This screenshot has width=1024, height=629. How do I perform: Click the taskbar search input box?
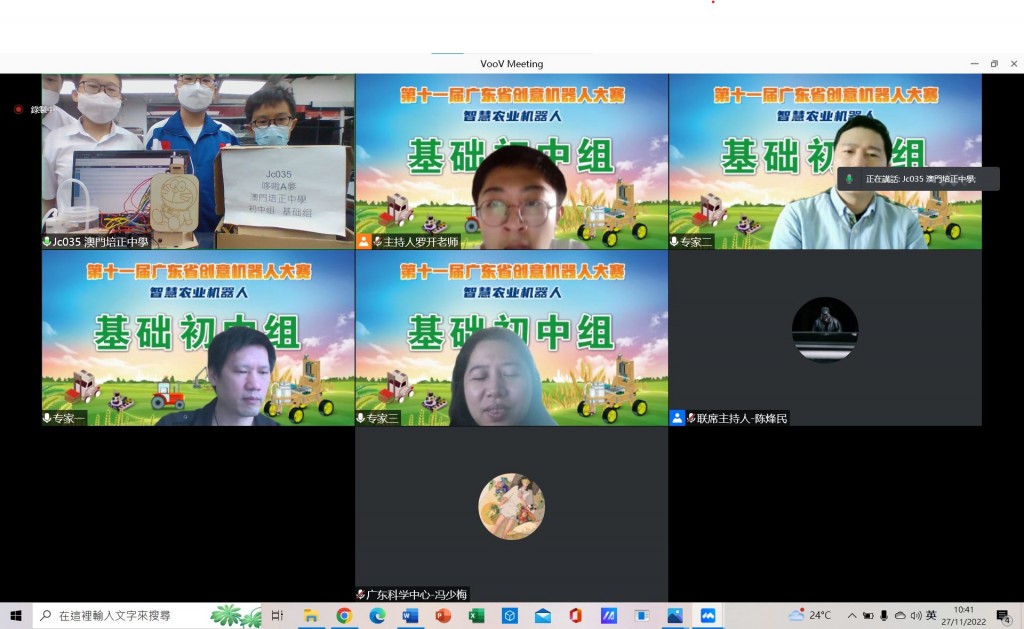pos(130,616)
